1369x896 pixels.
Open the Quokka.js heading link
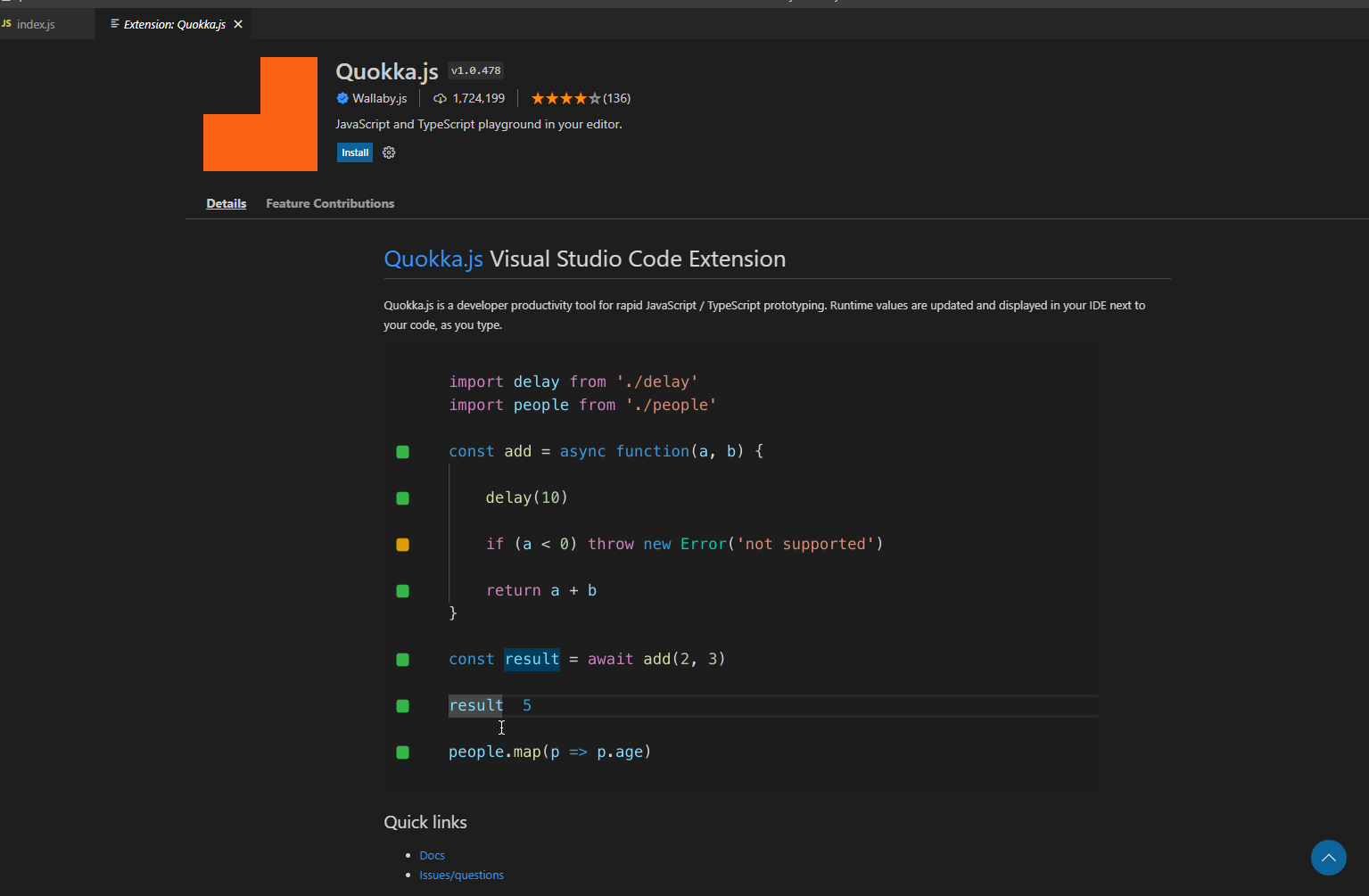(433, 259)
